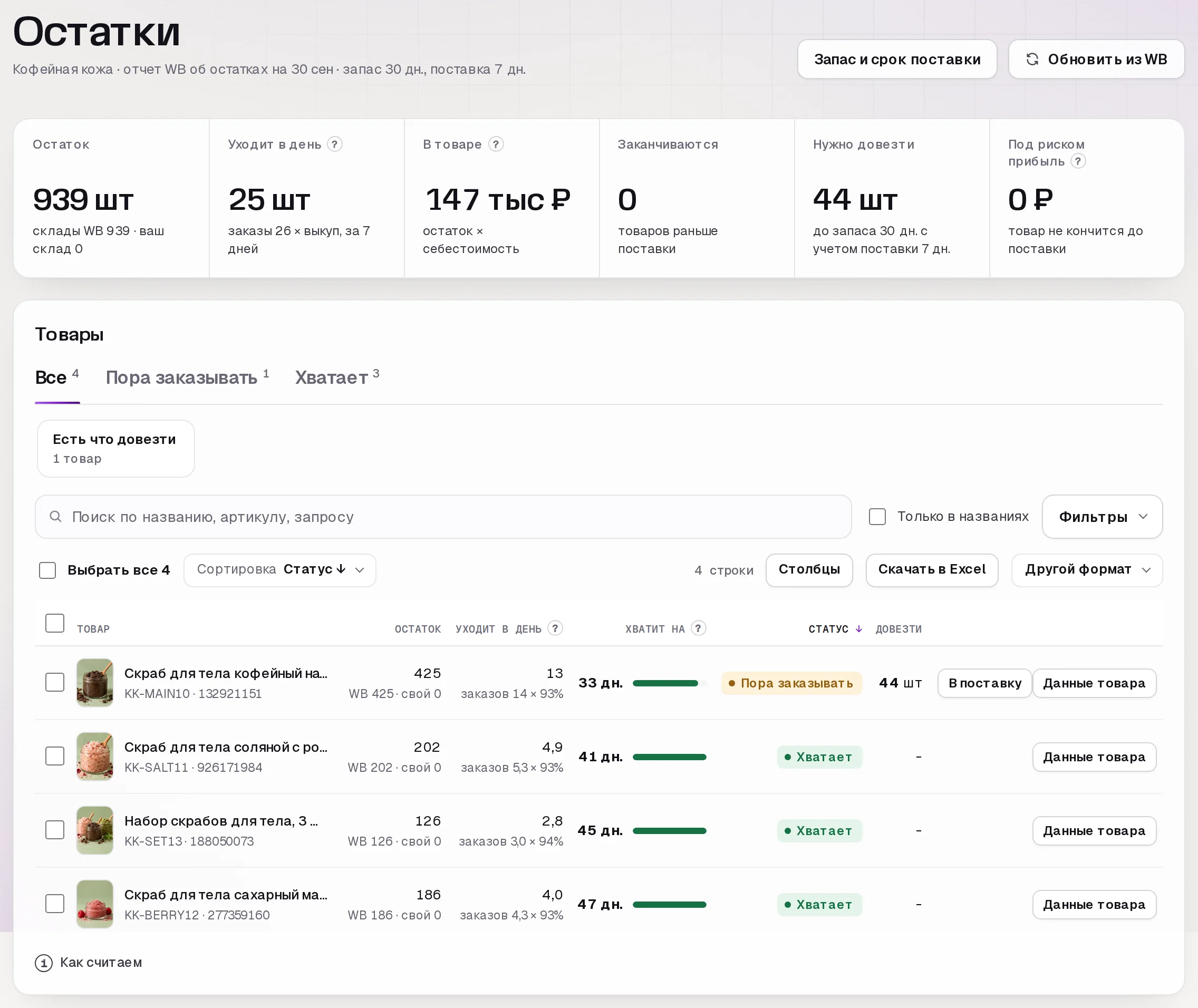Click the Довезти column header
The width and height of the screenshot is (1198, 1008).
[899, 628]
